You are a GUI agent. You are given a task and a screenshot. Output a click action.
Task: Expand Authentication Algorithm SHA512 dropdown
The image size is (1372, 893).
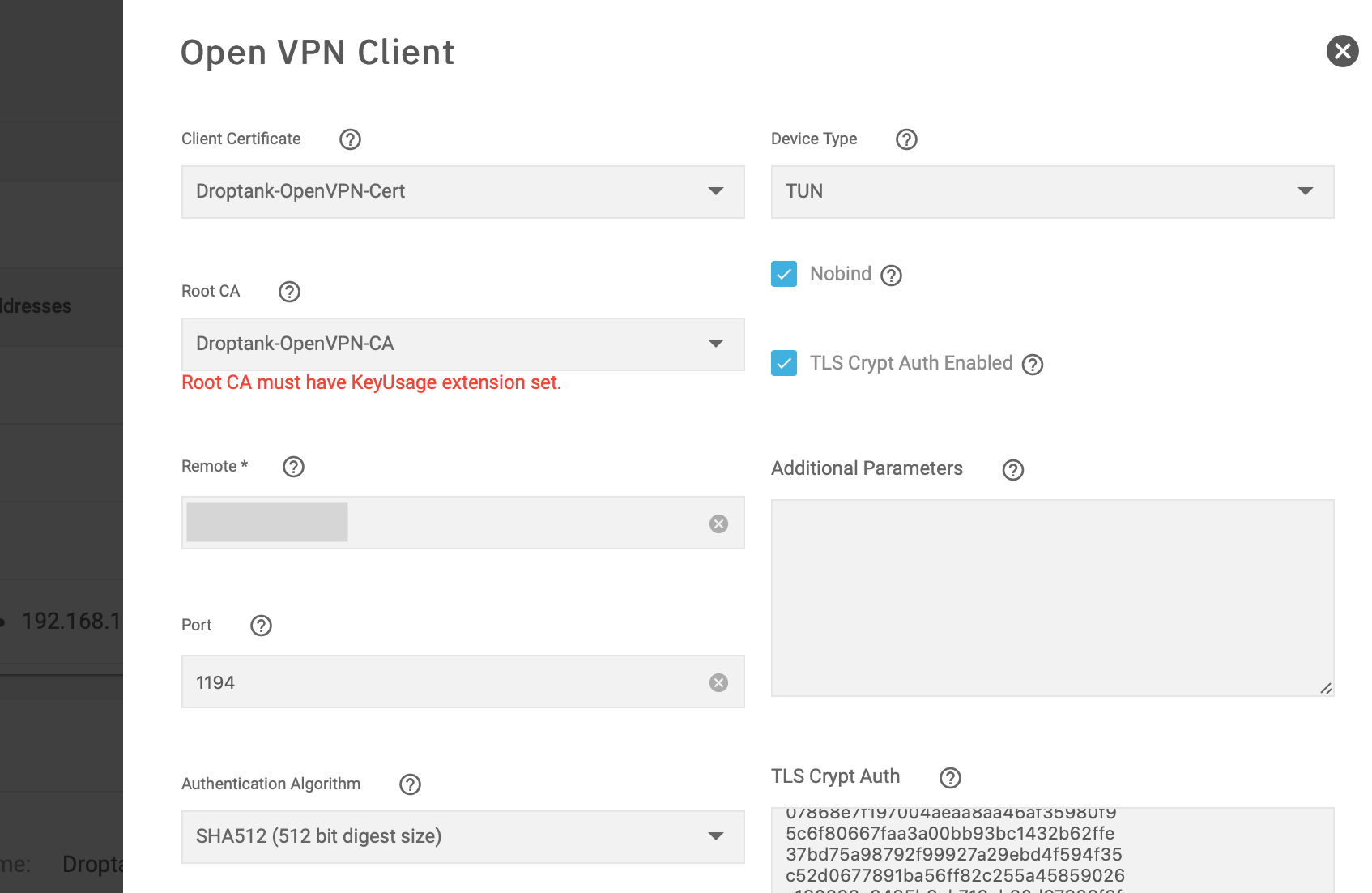click(x=463, y=837)
